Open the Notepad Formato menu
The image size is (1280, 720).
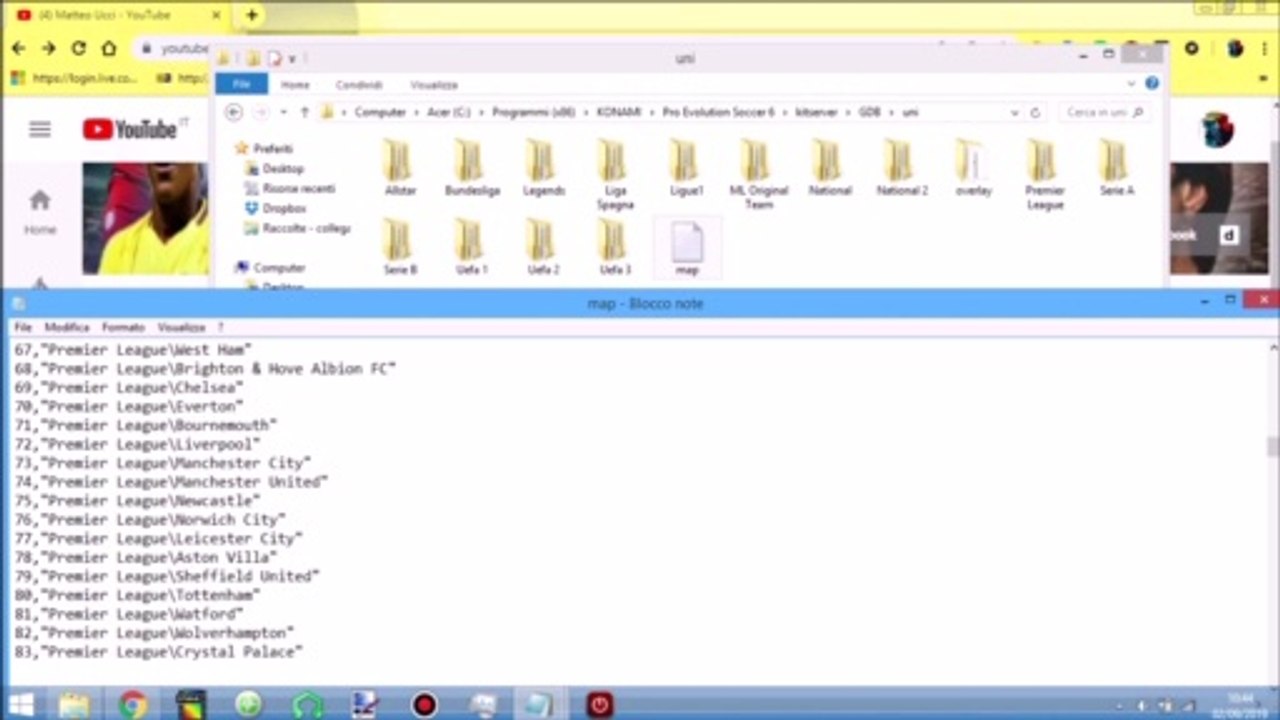[123, 327]
